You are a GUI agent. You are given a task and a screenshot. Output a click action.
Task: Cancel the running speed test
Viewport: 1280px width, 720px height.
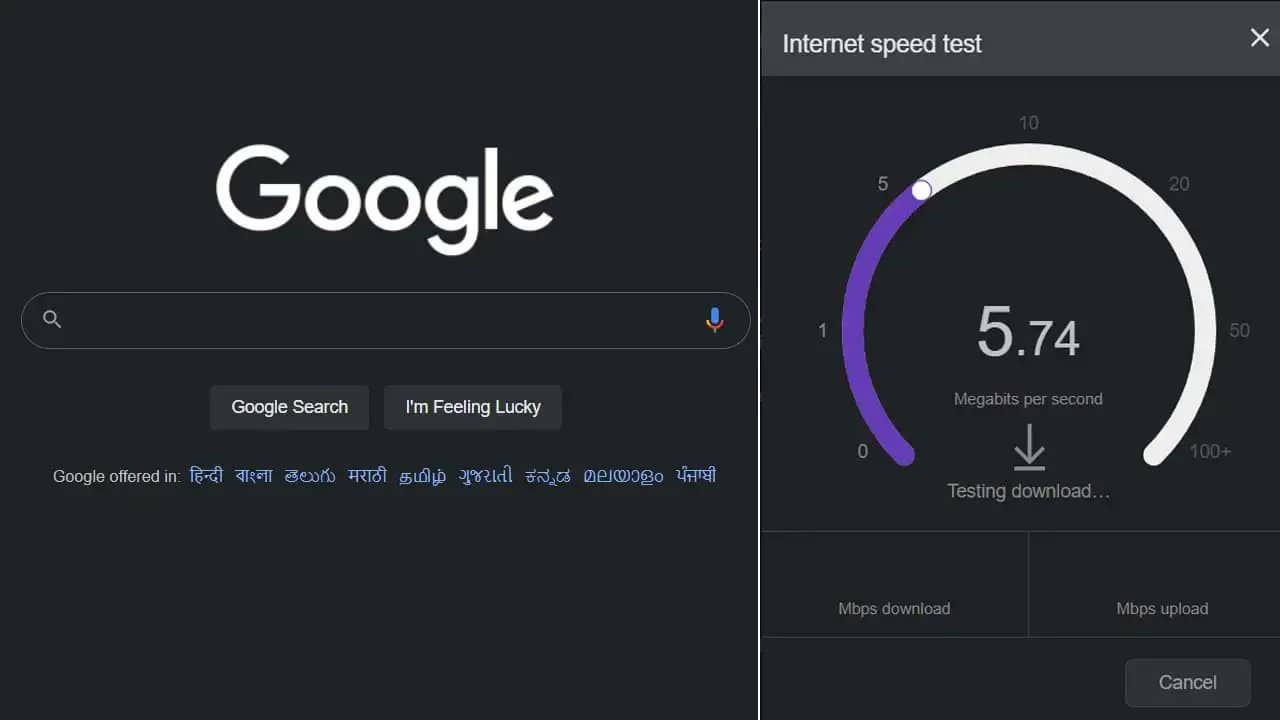(1187, 682)
